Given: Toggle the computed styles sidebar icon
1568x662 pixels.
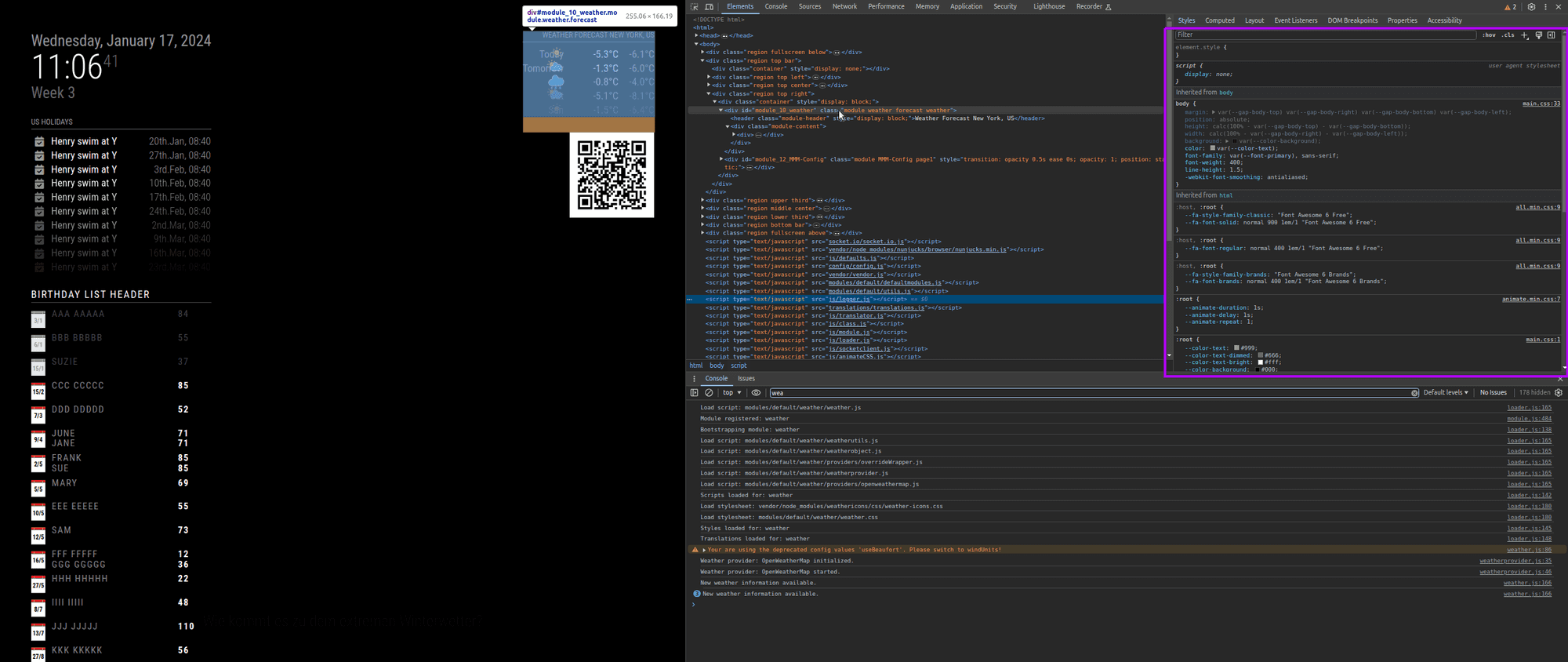Looking at the screenshot, I should point(1551,35).
